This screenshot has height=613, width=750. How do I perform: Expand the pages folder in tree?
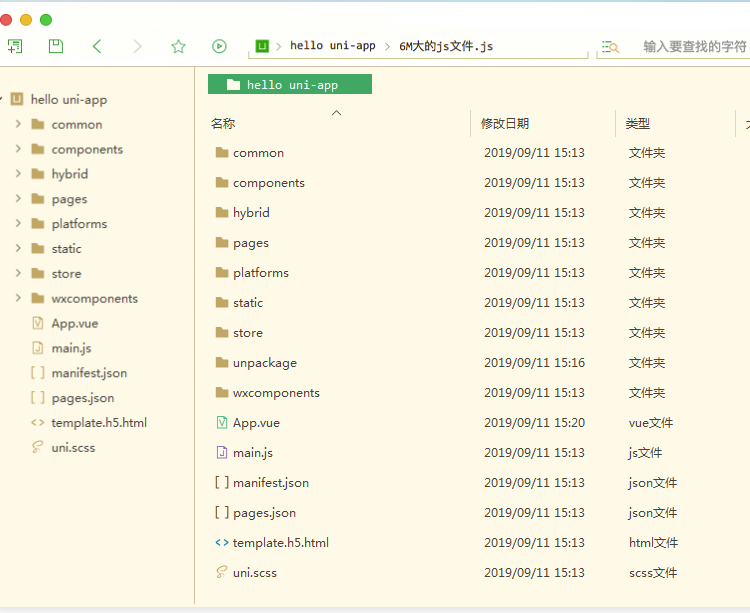coord(18,199)
